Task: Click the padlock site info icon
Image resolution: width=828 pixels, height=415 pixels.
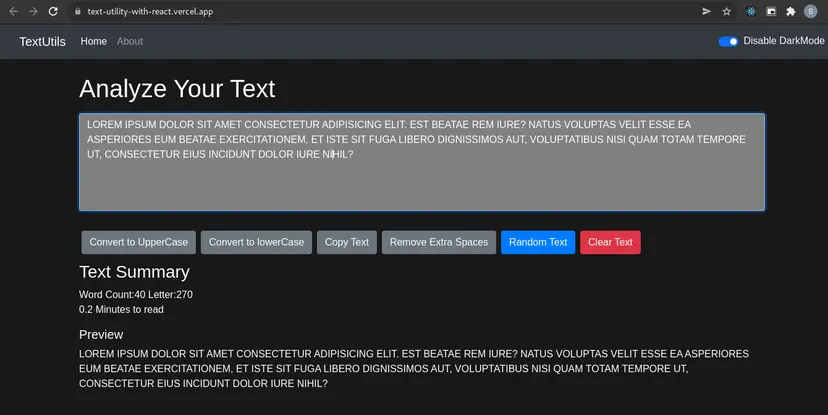Action: [77, 12]
